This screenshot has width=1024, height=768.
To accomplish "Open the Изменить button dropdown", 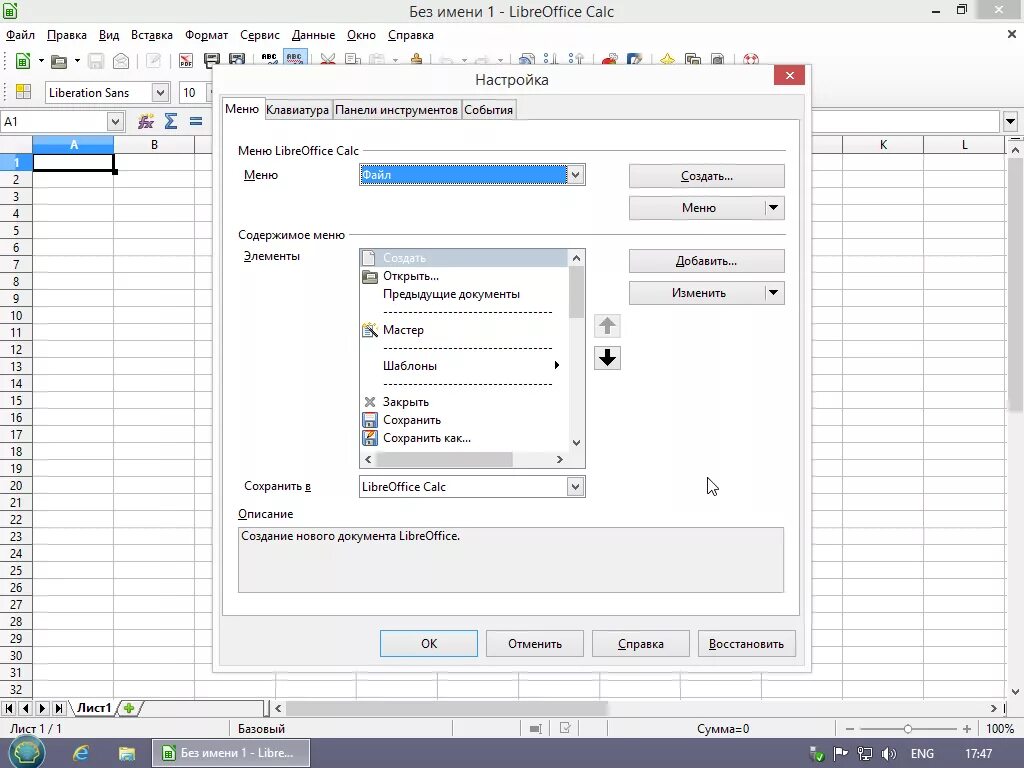I will [x=773, y=293].
